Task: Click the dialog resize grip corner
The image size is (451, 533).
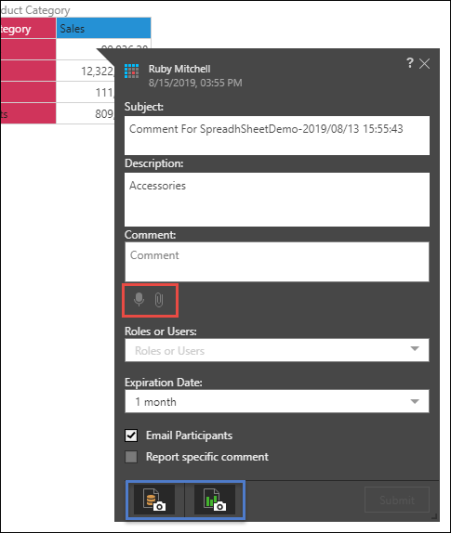Action: 434,516
